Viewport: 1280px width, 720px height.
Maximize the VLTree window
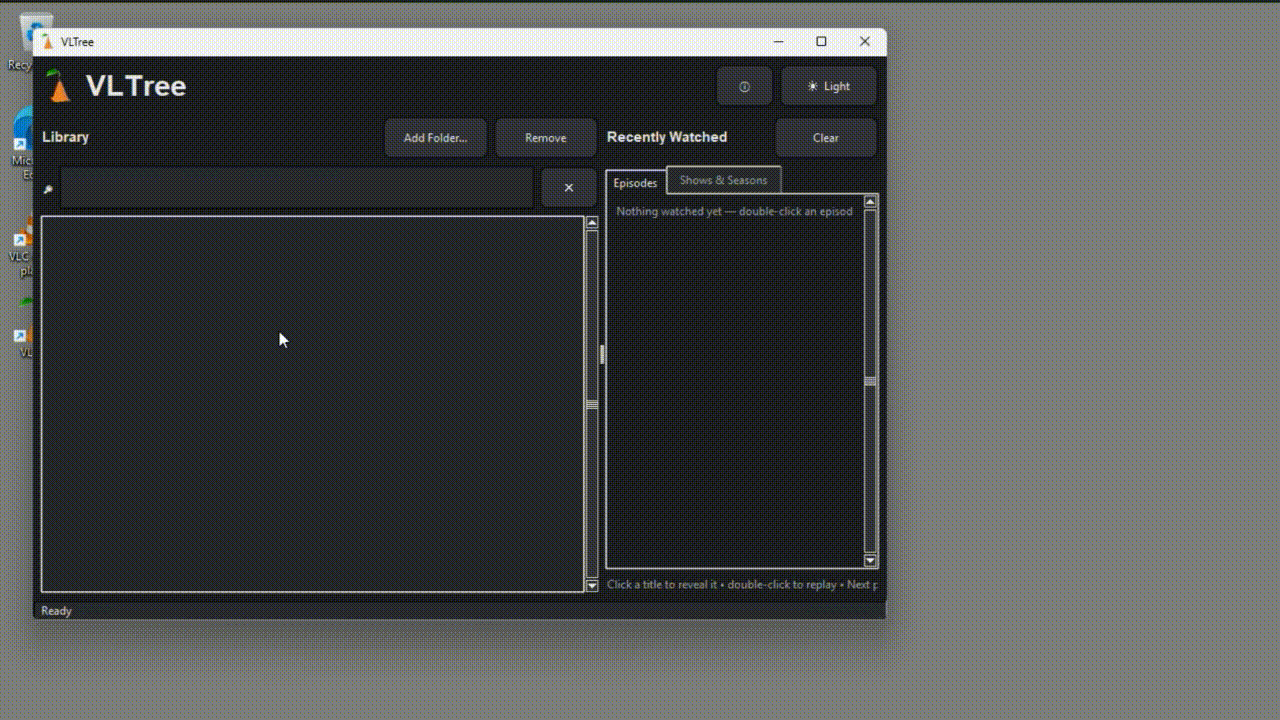821,42
